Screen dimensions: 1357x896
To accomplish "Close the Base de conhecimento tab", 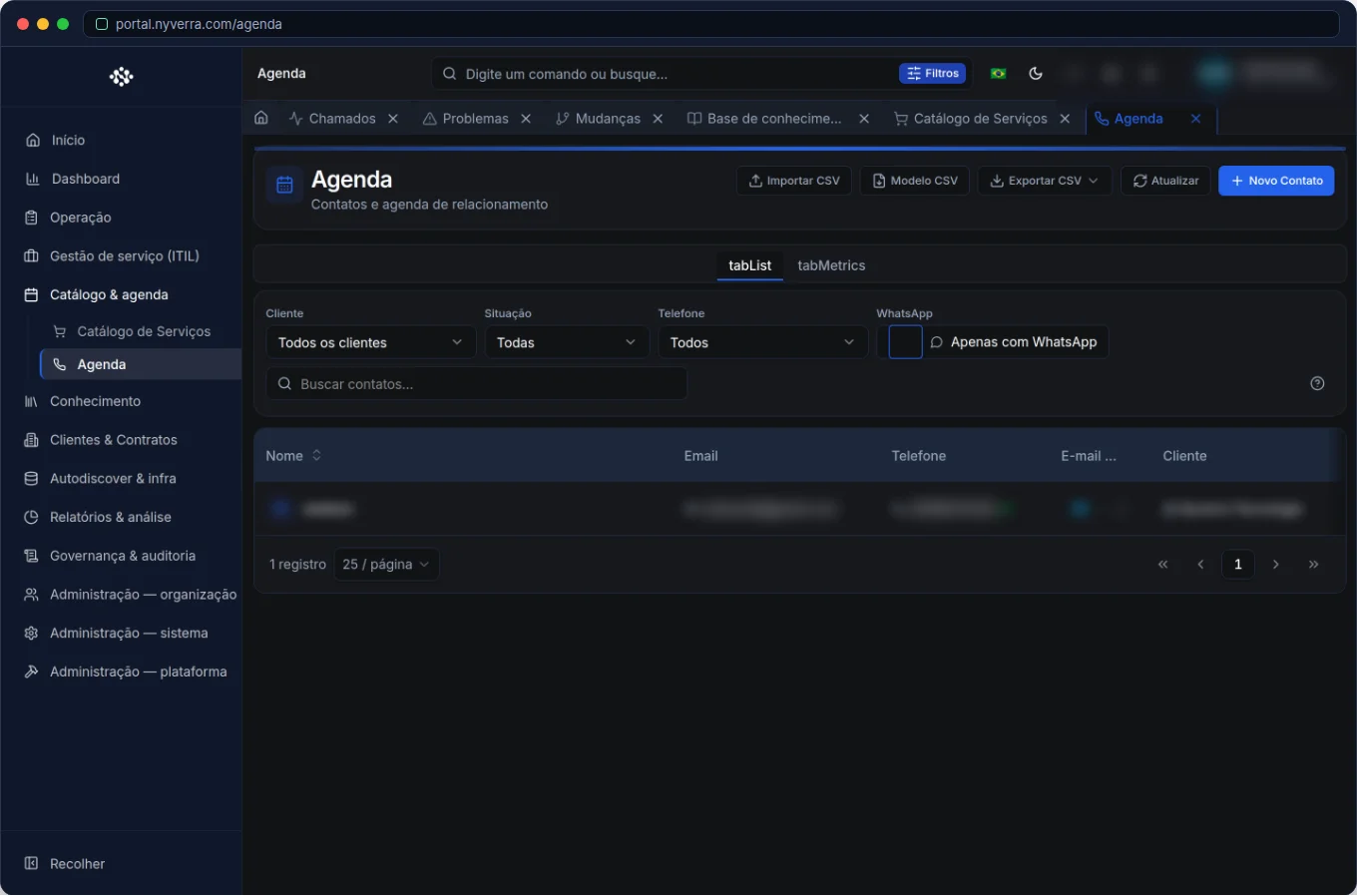I will pyautogui.click(x=864, y=119).
